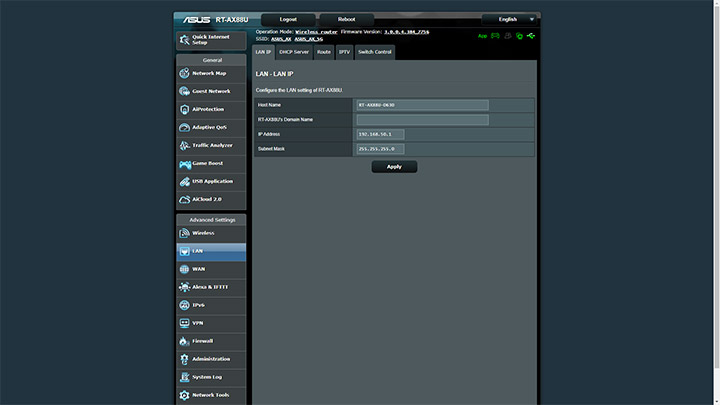Click the Administration icon
The image size is (720, 405).
click(x=185, y=359)
